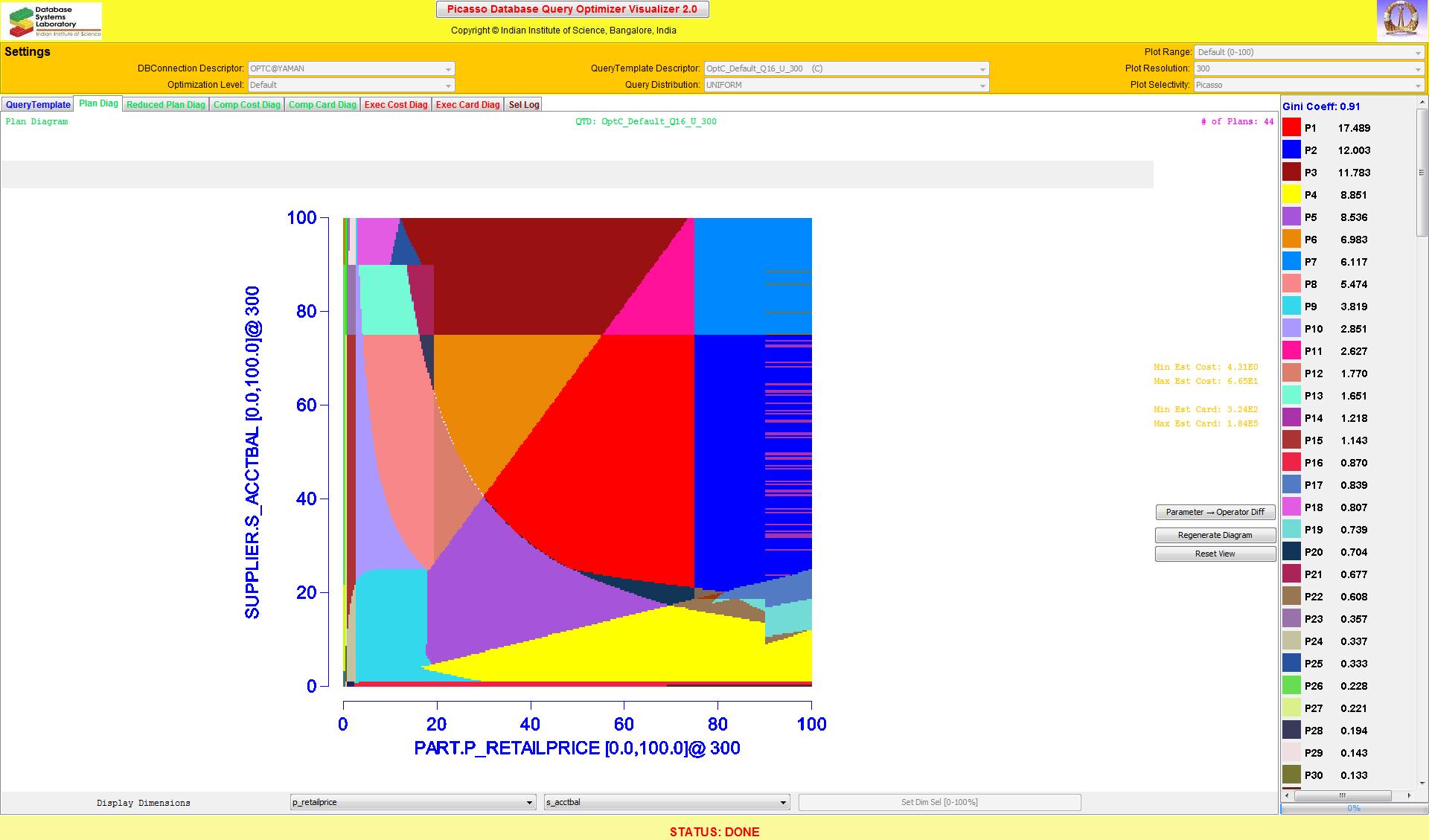Click the yellow P4 legend color box

(1291, 195)
